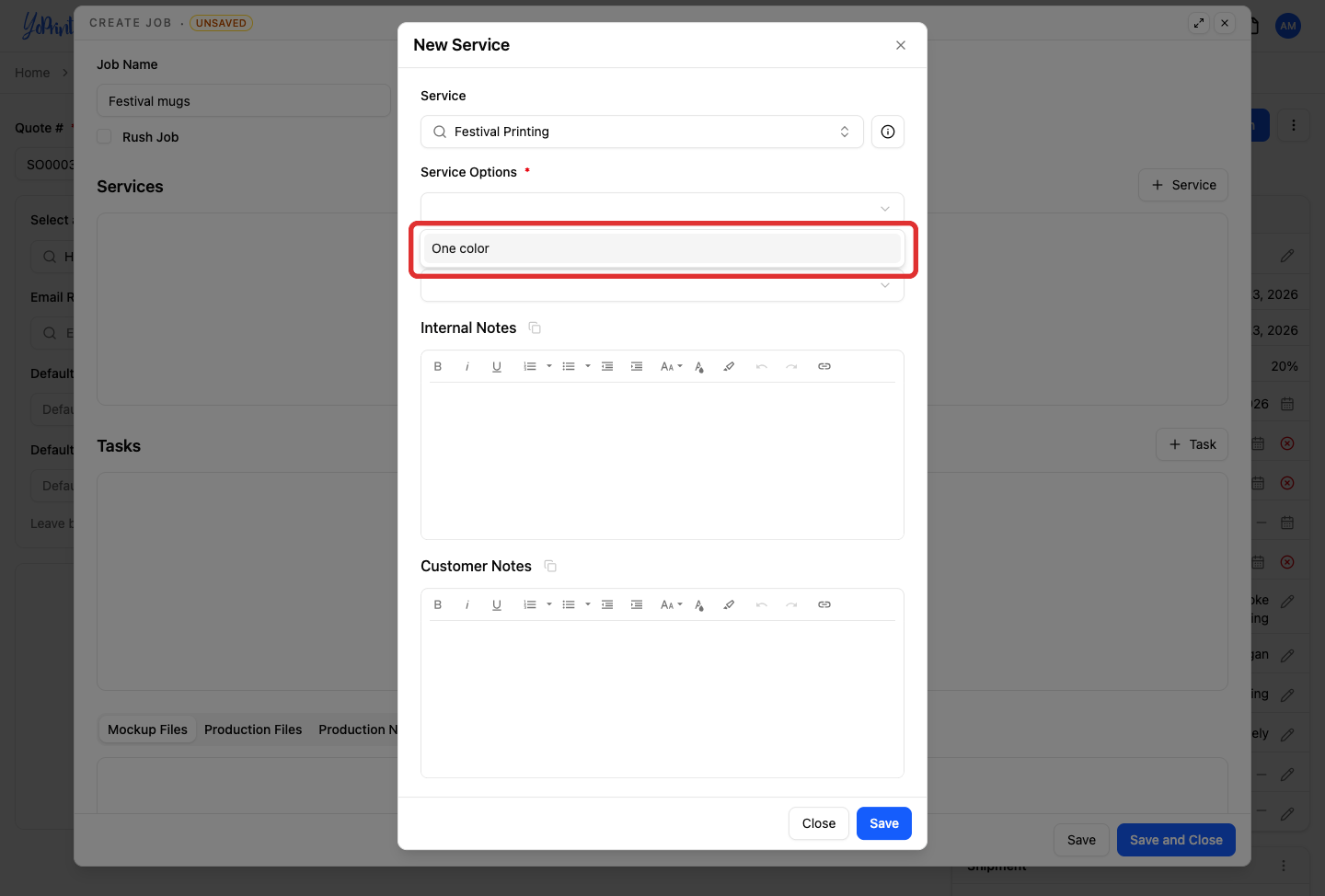Viewport: 1325px width, 896px height.
Task: Click into the Customer Notes text area
Action: click(662, 698)
